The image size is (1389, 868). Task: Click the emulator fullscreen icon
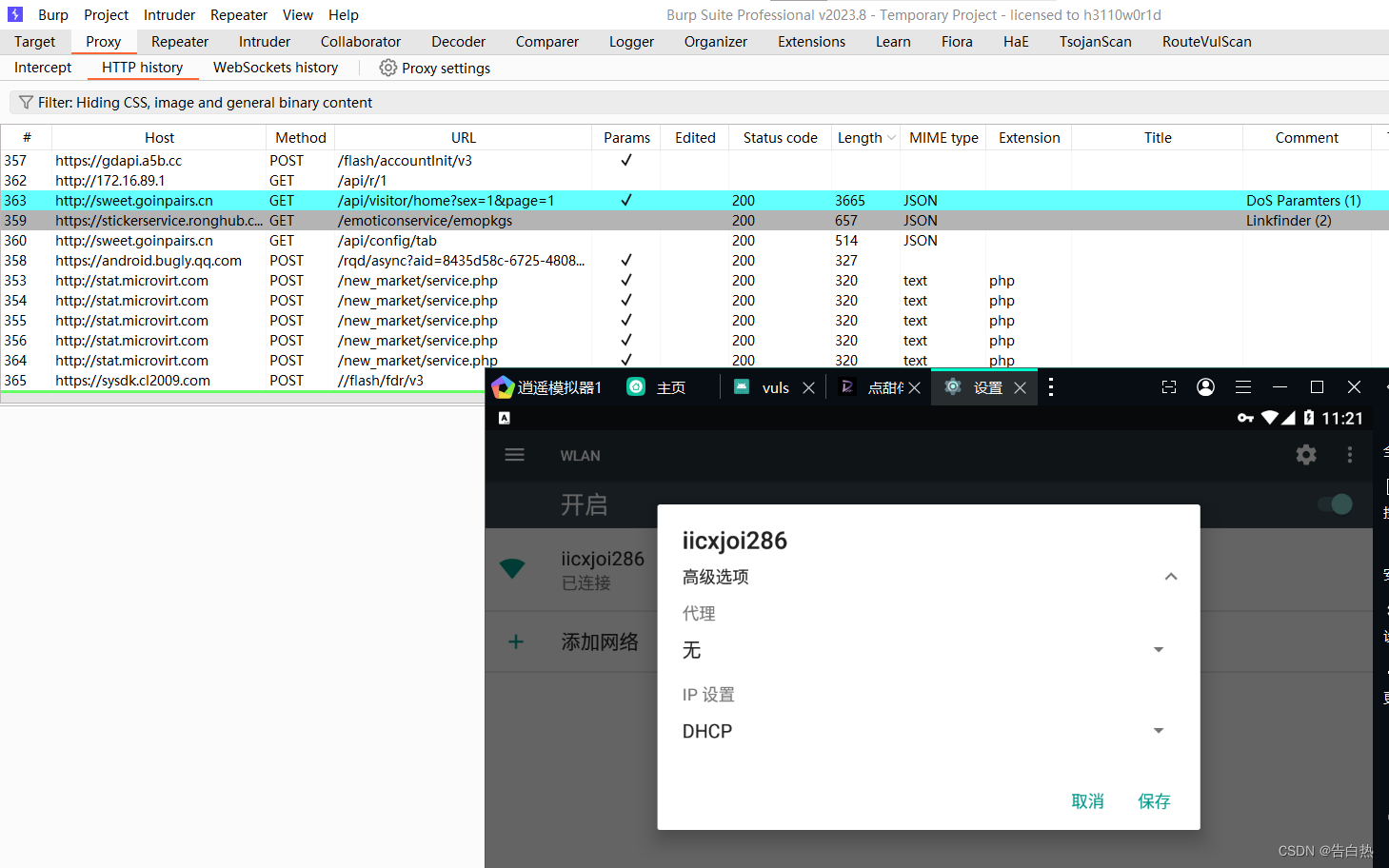[x=1169, y=387]
